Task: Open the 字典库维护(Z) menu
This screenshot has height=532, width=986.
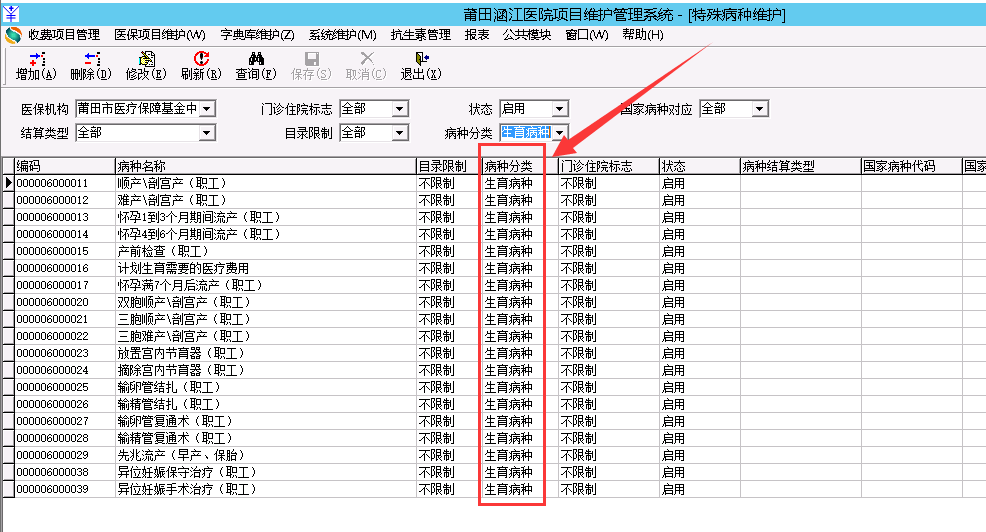Action: 257,35
